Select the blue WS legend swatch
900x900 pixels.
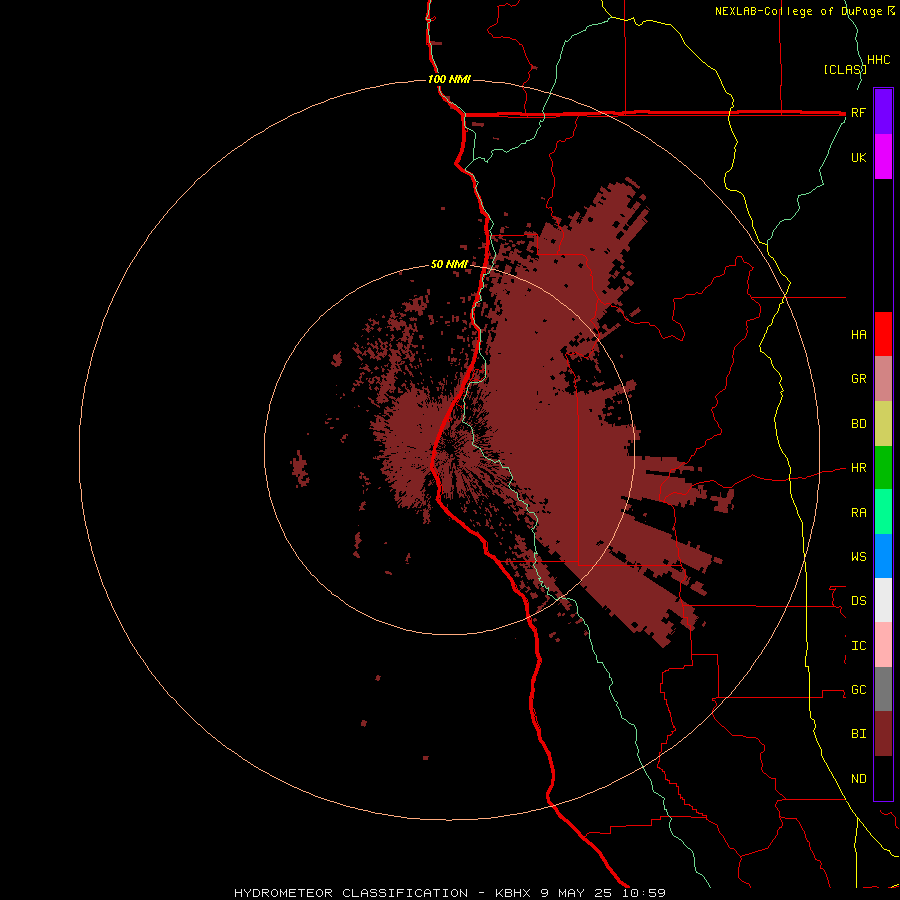883,556
